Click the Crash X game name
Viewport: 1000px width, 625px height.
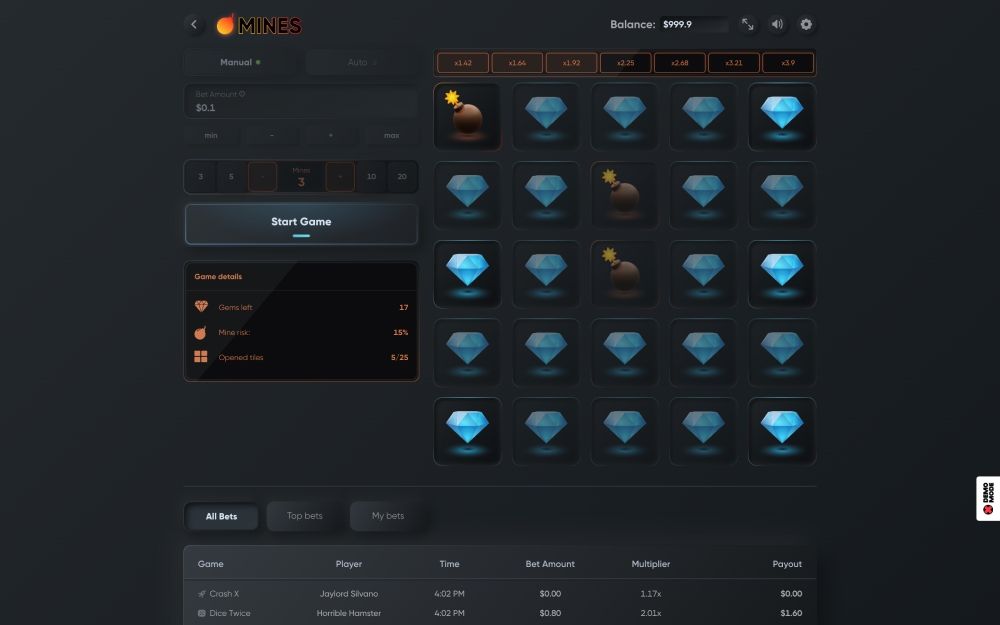pos(224,594)
